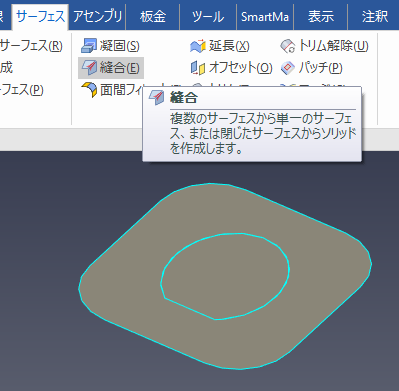Click the サーフェス(R) command
Image resolution: width=399 pixels, height=391 pixels.
[31, 46]
